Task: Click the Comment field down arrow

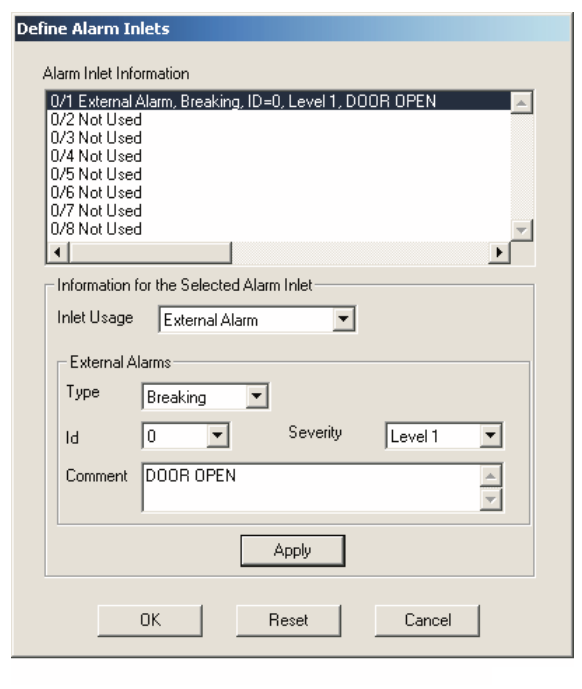Action: pyautogui.click(x=491, y=500)
